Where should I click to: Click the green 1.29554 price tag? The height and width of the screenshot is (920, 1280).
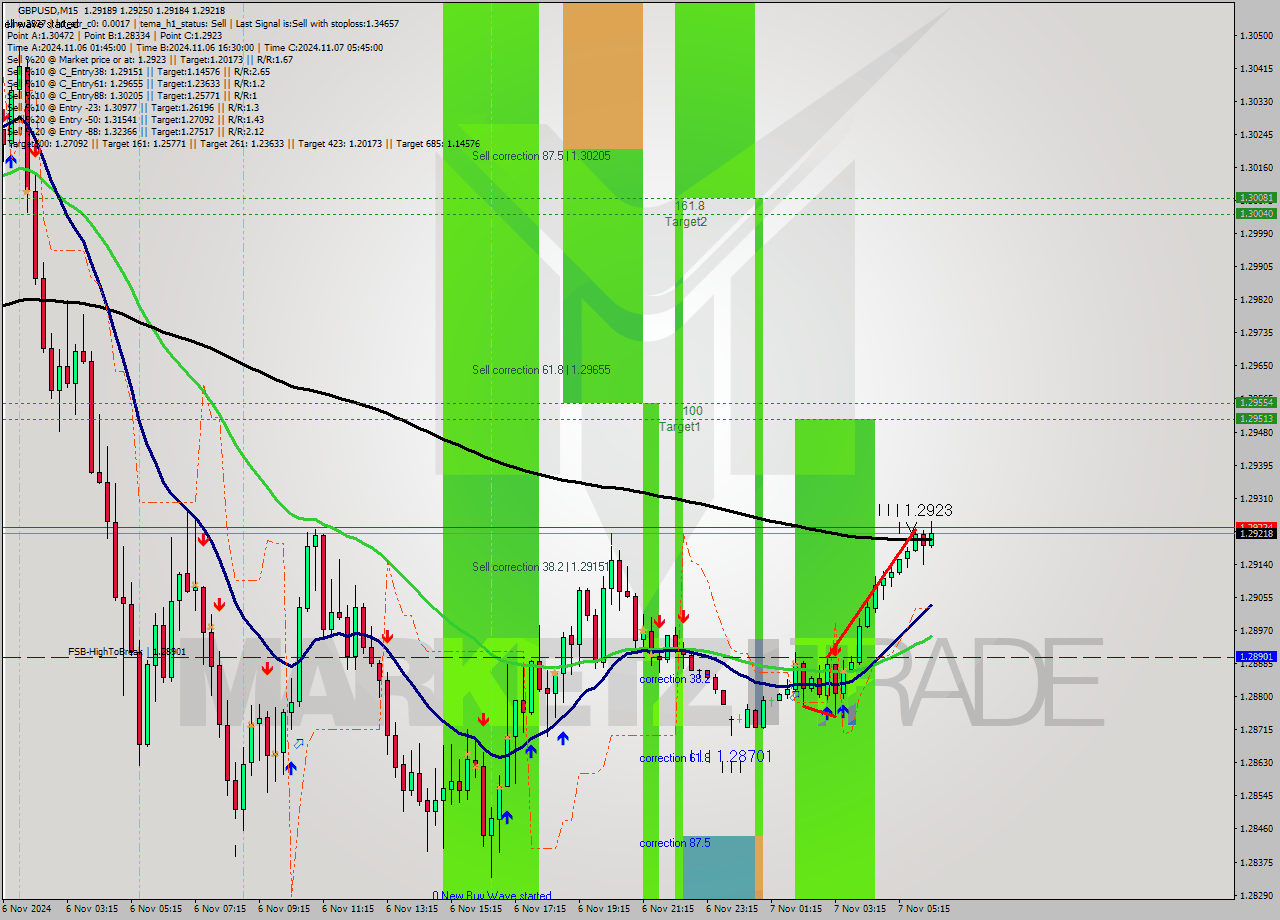pyautogui.click(x=1256, y=403)
